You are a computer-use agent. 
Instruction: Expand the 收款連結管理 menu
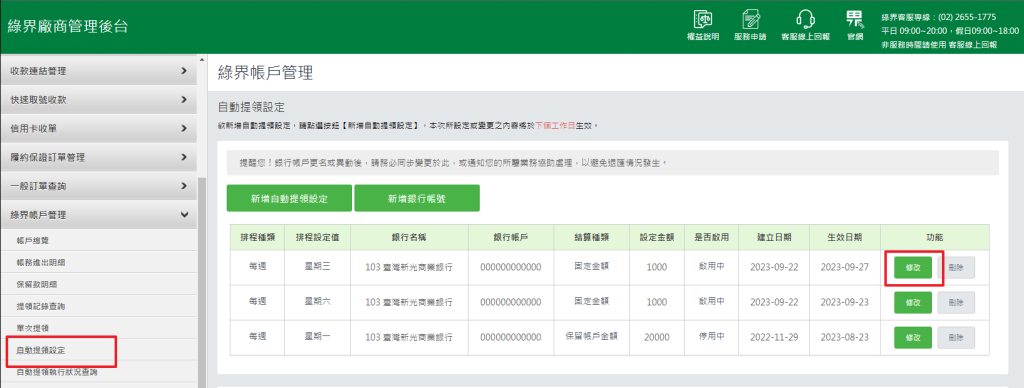point(98,71)
